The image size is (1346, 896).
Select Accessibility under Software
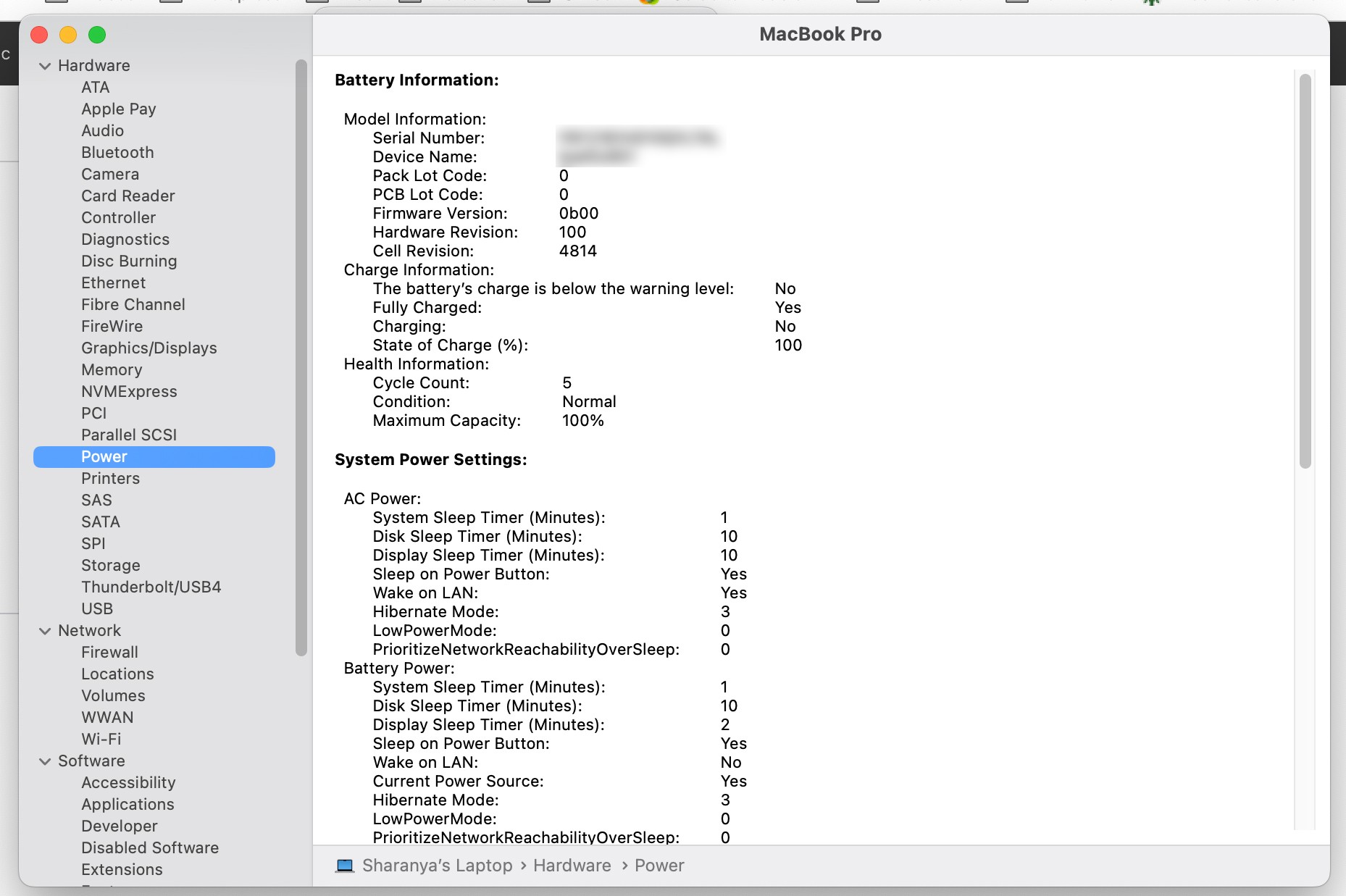128,783
